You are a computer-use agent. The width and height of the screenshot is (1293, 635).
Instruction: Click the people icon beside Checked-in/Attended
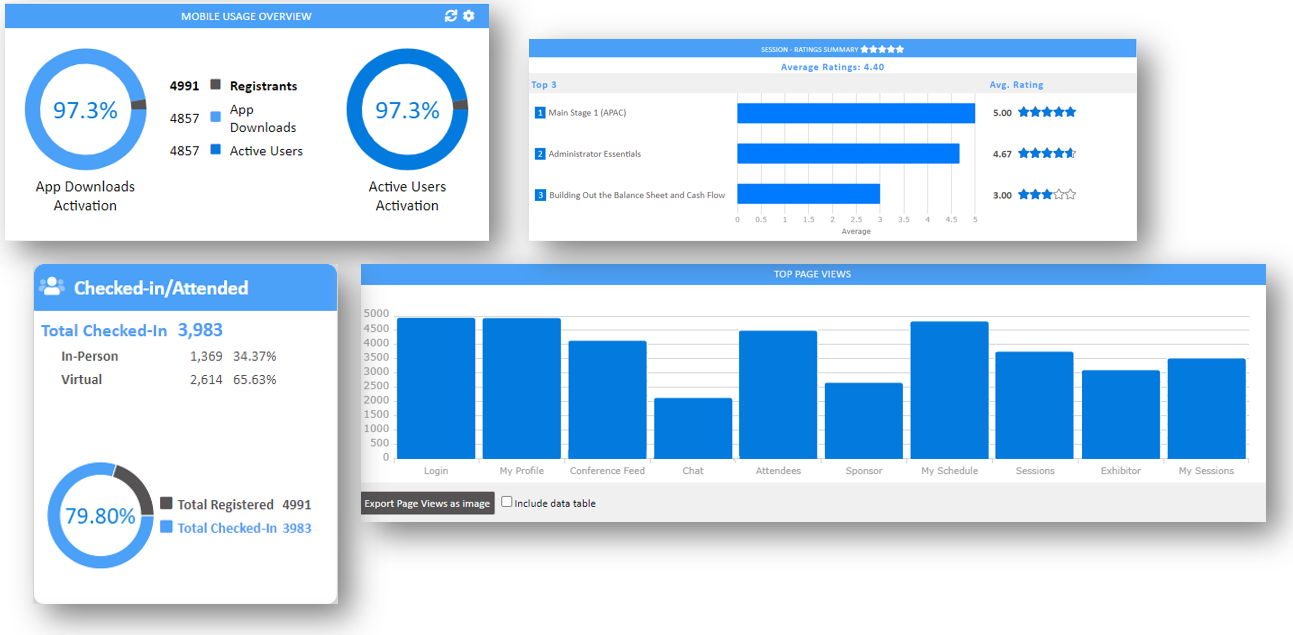coord(51,287)
